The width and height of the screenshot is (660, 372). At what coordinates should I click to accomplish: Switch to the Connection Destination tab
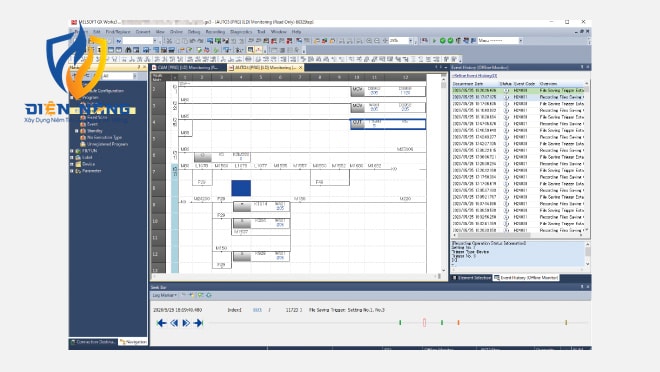click(93, 342)
